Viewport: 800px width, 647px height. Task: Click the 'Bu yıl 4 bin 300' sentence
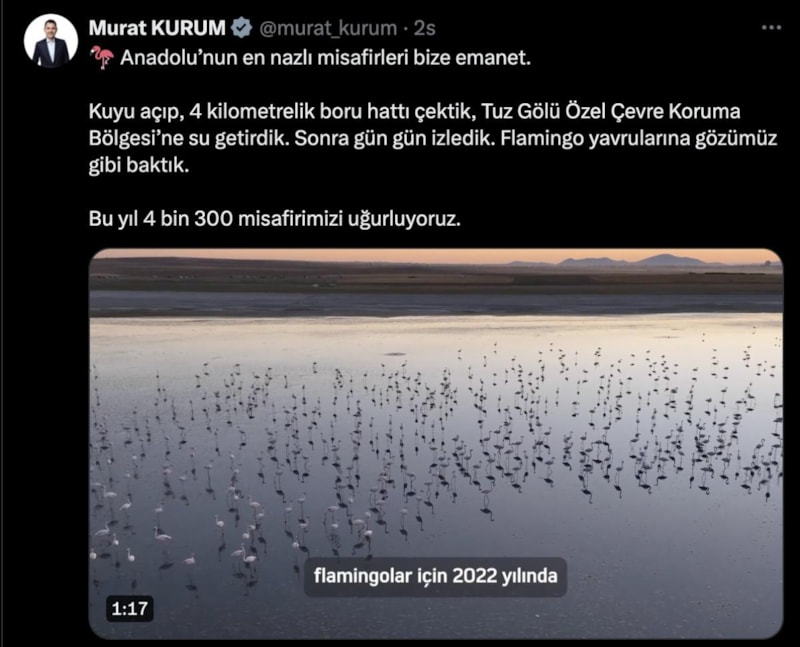(274, 219)
